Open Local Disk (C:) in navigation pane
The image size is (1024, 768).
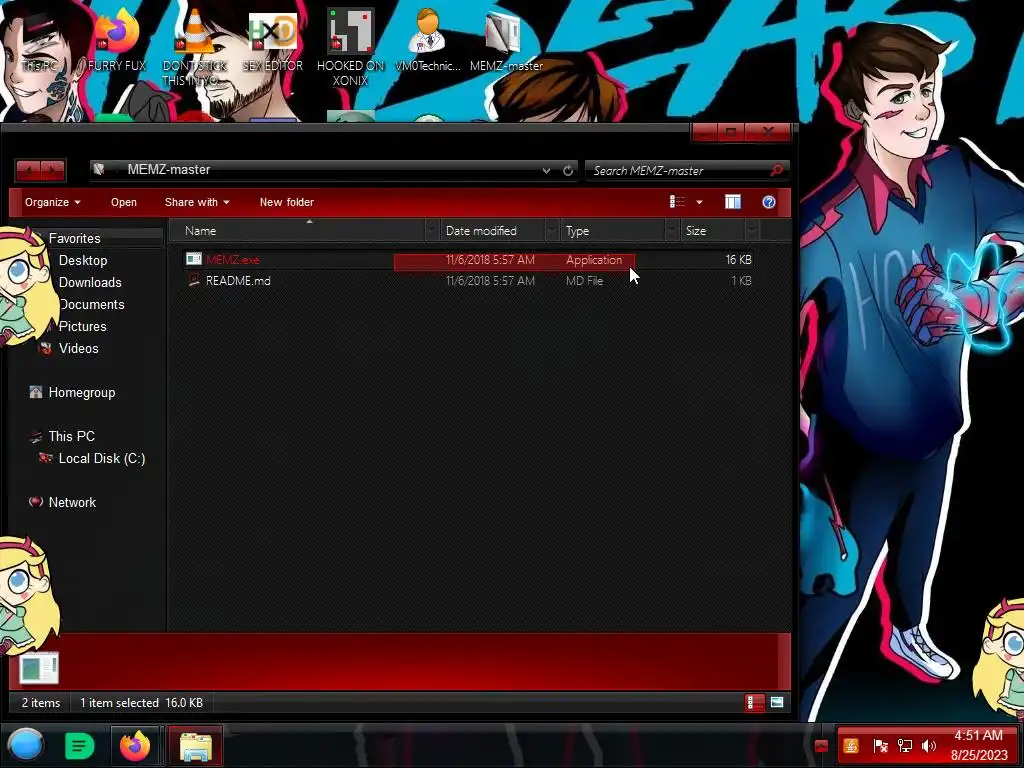pos(101,458)
